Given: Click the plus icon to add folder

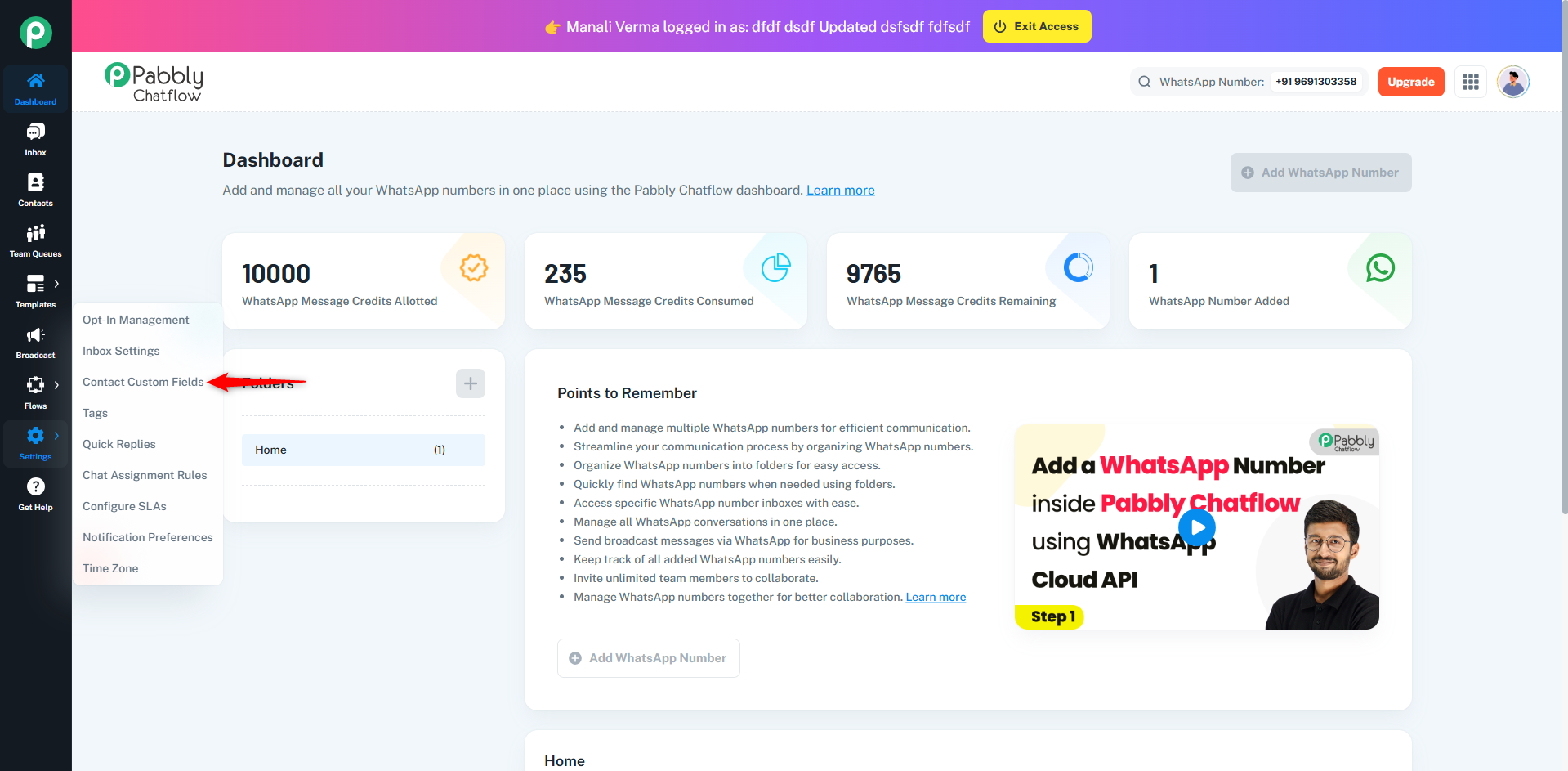Looking at the screenshot, I should coord(470,383).
